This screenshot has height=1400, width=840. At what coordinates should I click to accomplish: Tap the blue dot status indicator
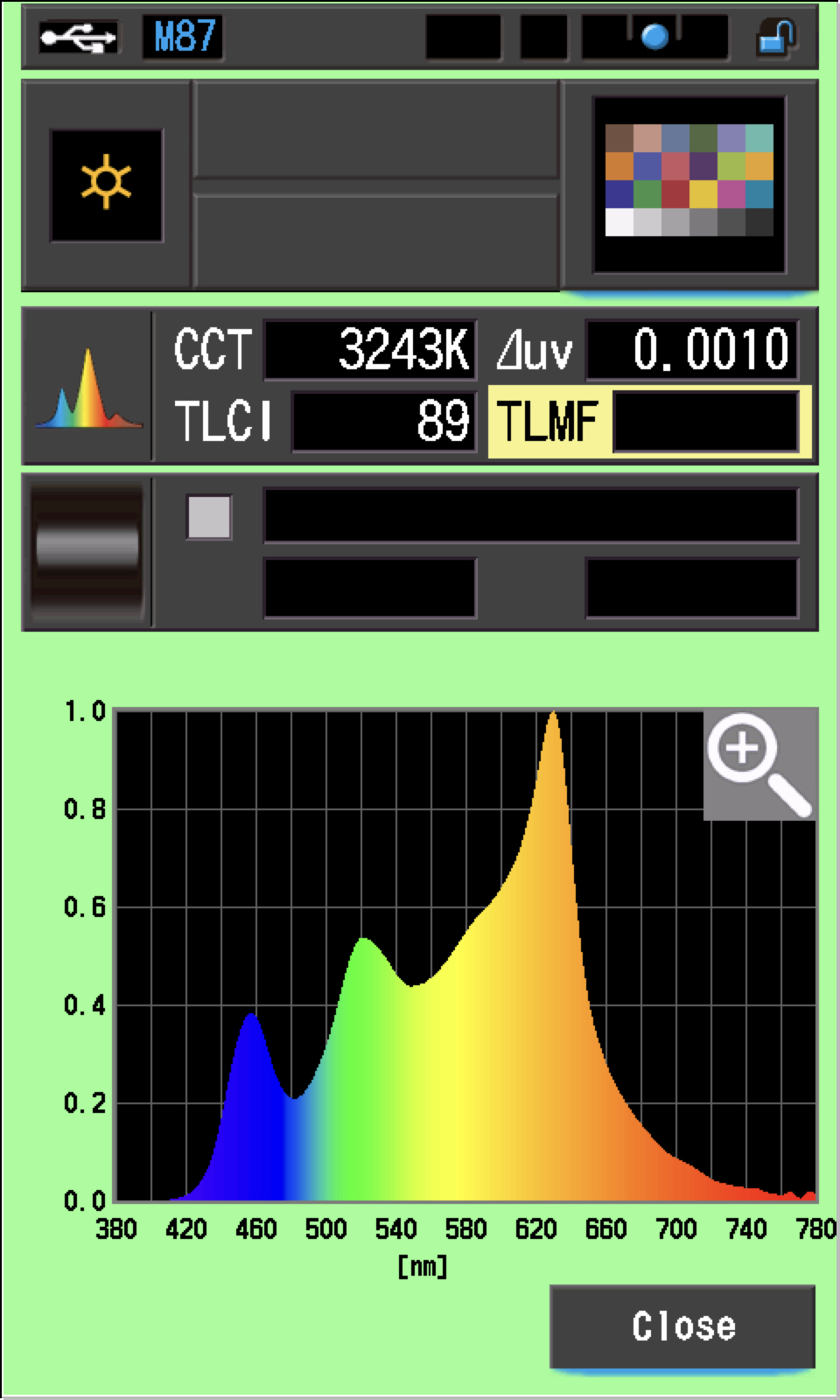pyautogui.click(x=654, y=37)
